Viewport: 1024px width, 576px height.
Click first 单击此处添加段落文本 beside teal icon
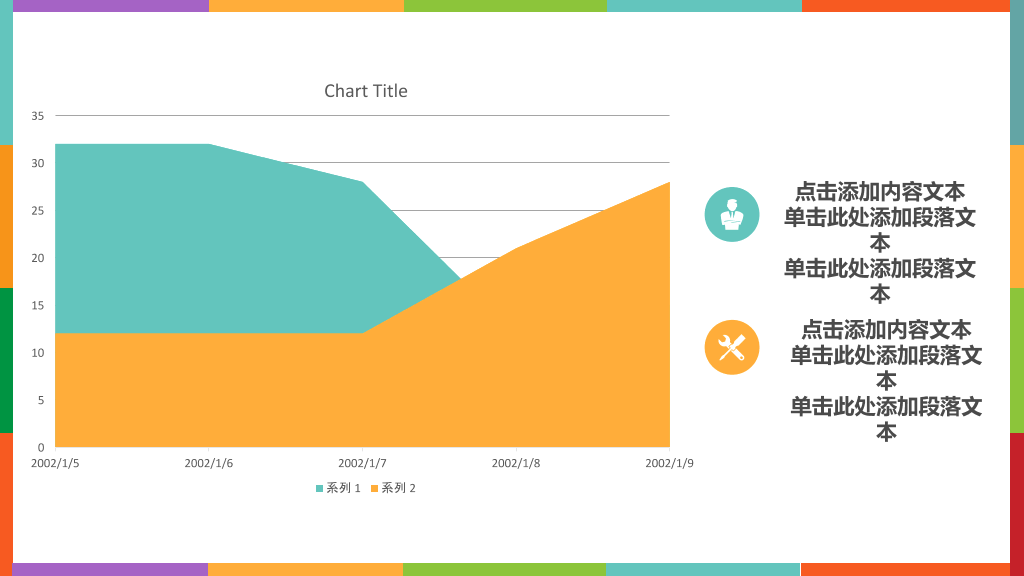coord(880,230)
